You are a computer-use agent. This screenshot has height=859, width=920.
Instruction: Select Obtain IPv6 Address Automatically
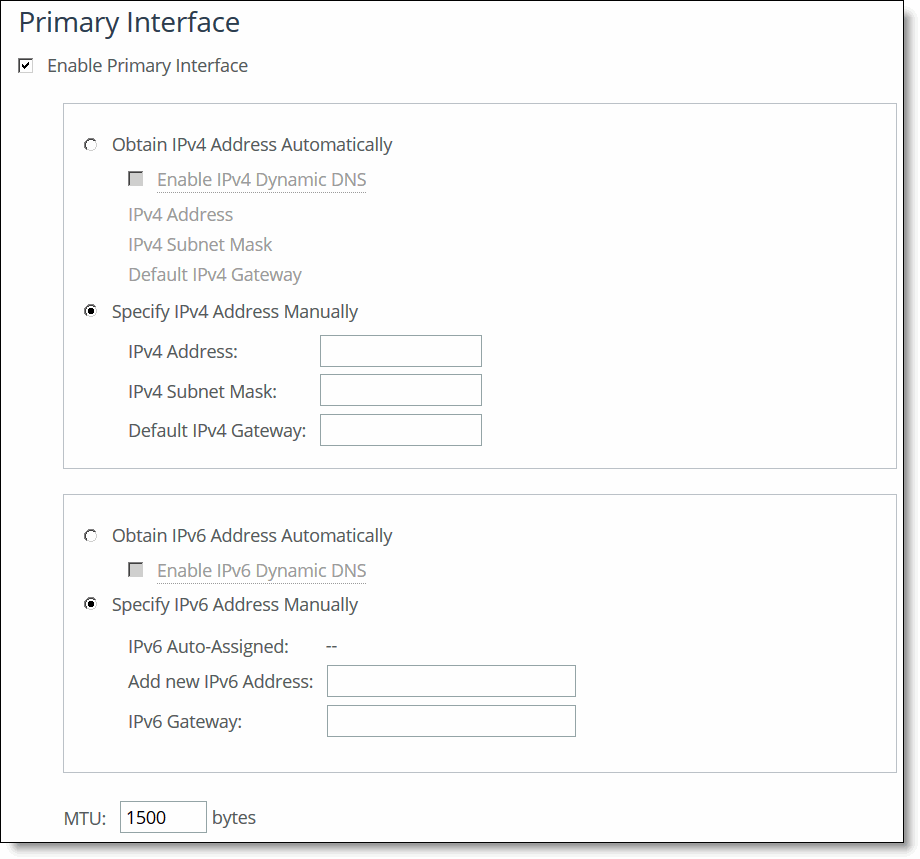(90, 536)
